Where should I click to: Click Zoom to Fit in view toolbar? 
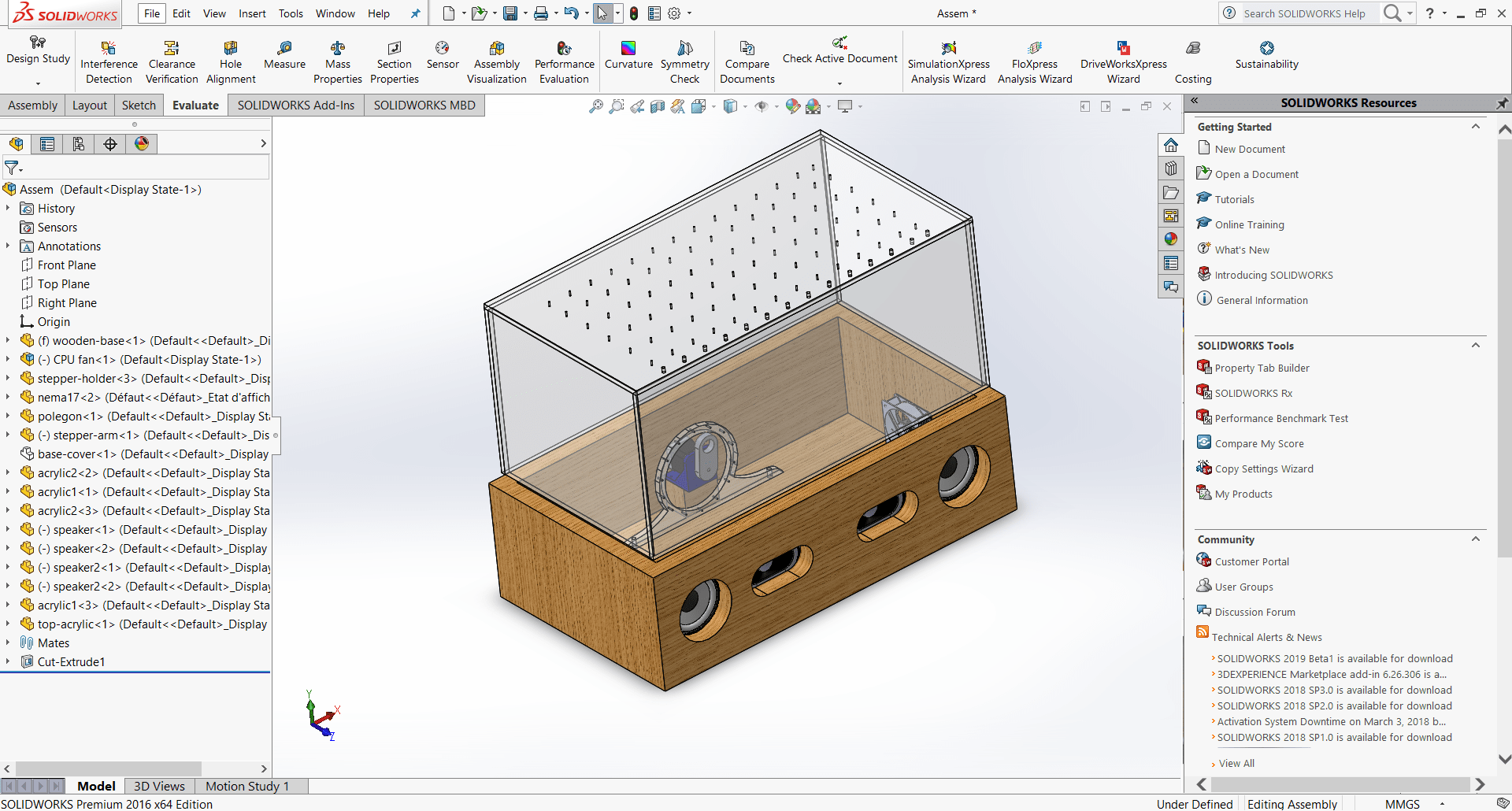pos(596,106)
